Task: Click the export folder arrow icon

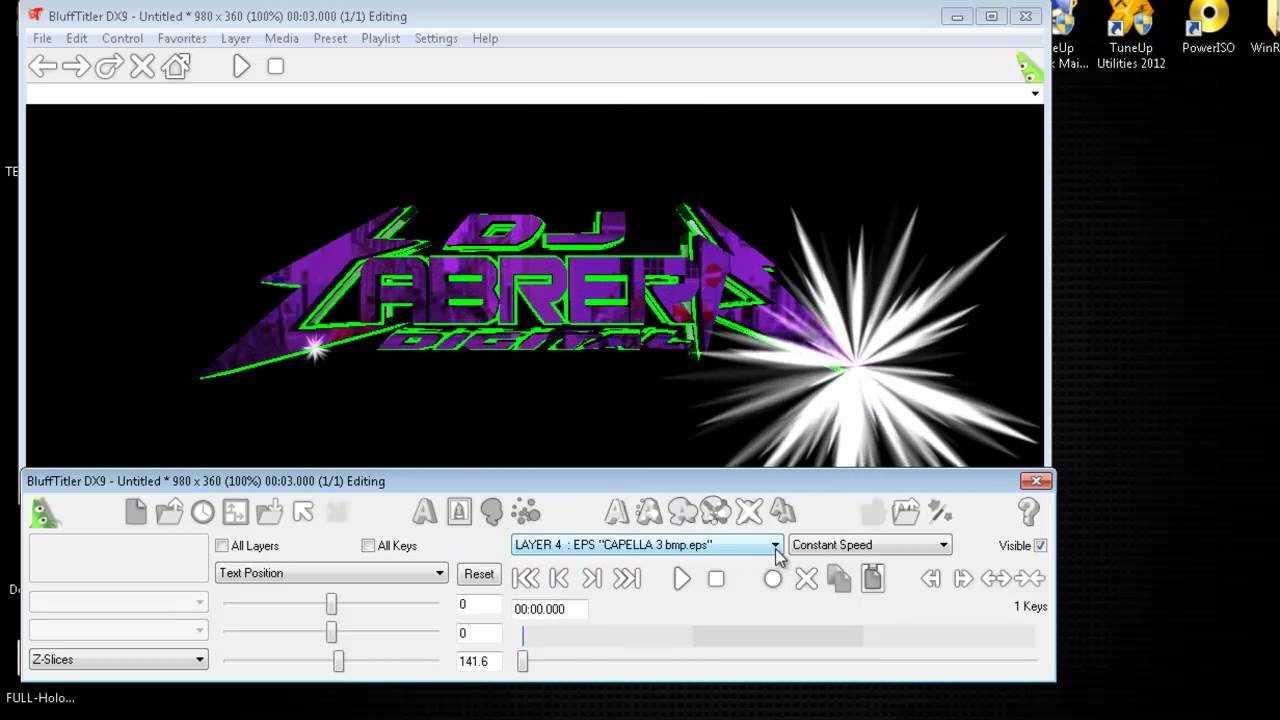Action: [x=269, y=512]
